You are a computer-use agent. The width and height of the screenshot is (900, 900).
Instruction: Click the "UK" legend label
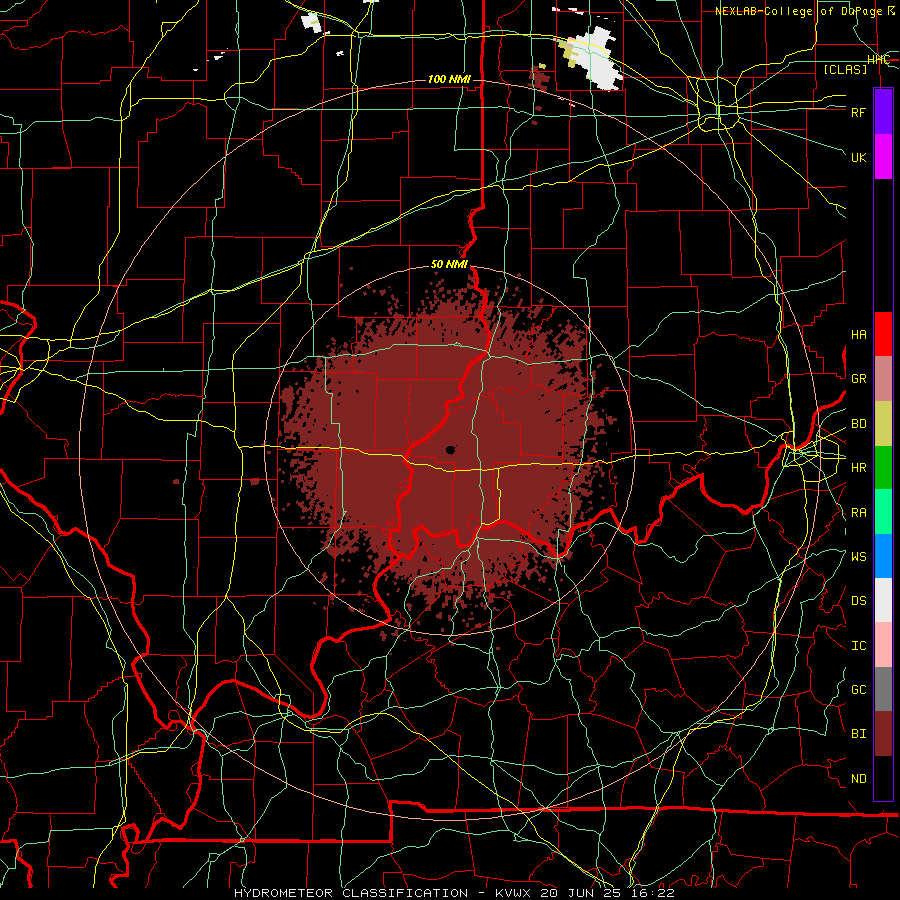tap(858, 157)
